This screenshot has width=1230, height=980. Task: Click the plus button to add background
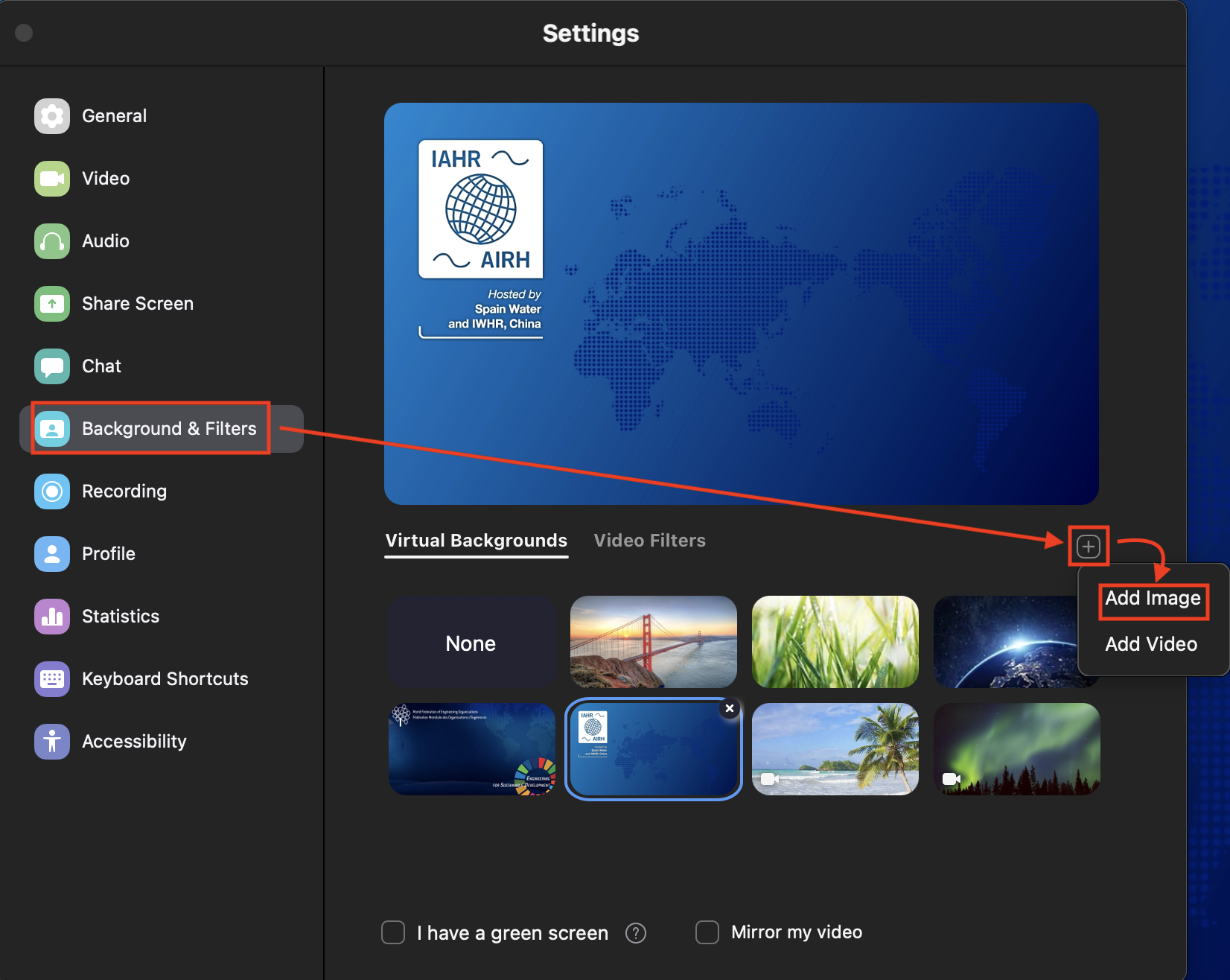1089,547
